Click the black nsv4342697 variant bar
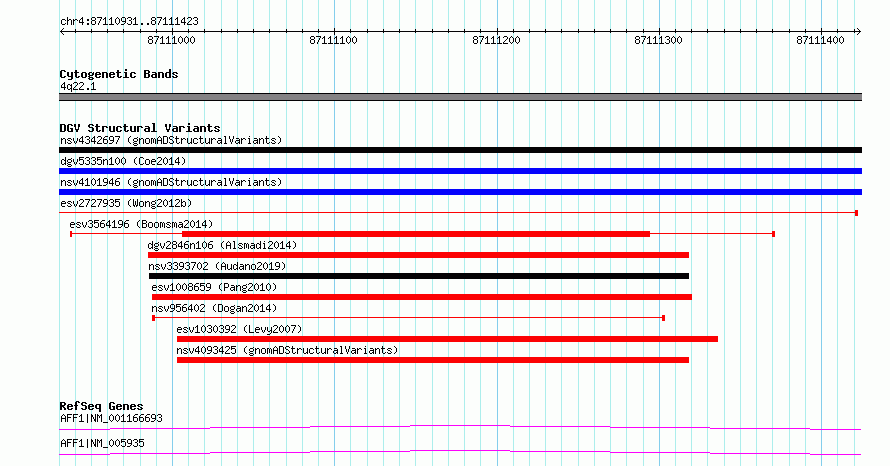890x466 pixels. point(460,150)
